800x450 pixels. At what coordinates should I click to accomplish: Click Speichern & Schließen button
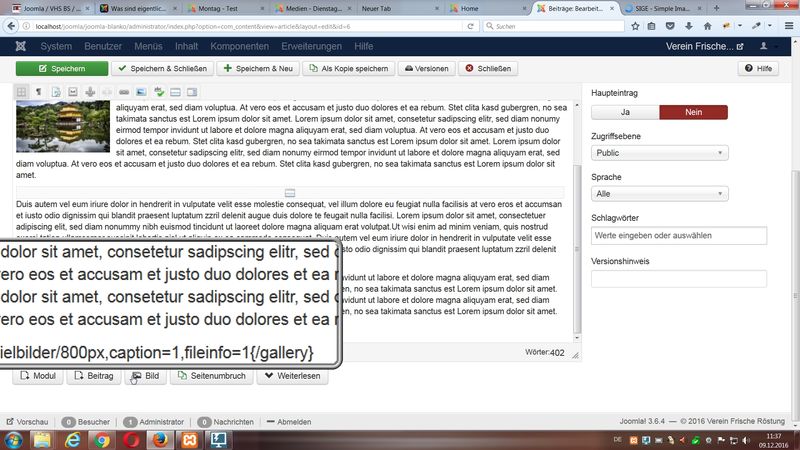162,68
